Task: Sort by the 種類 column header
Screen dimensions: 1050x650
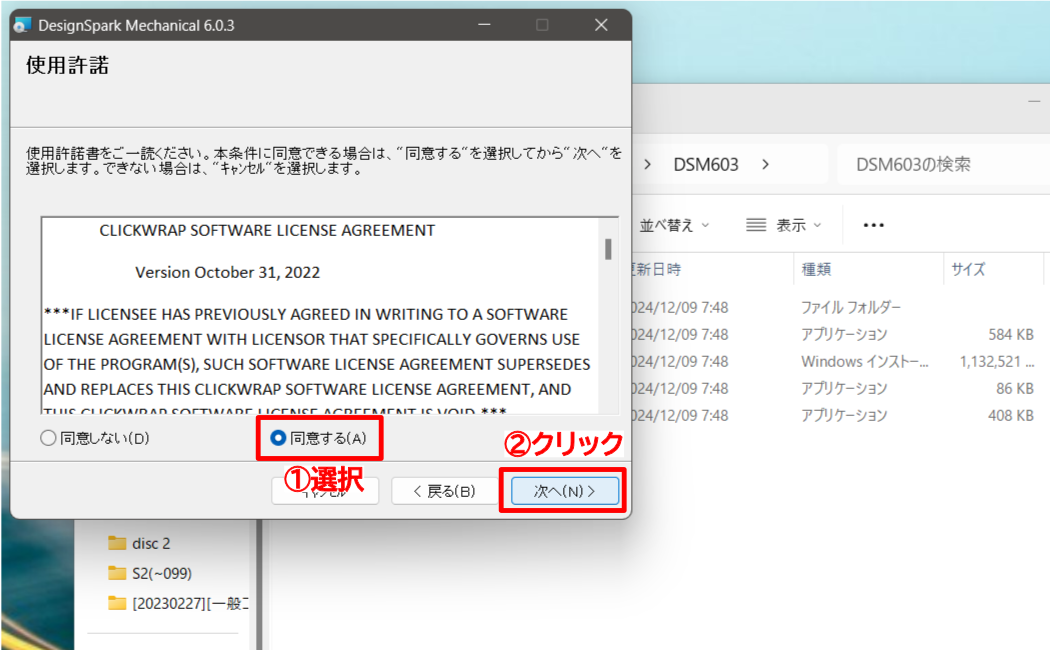Action: click(868, 269)
